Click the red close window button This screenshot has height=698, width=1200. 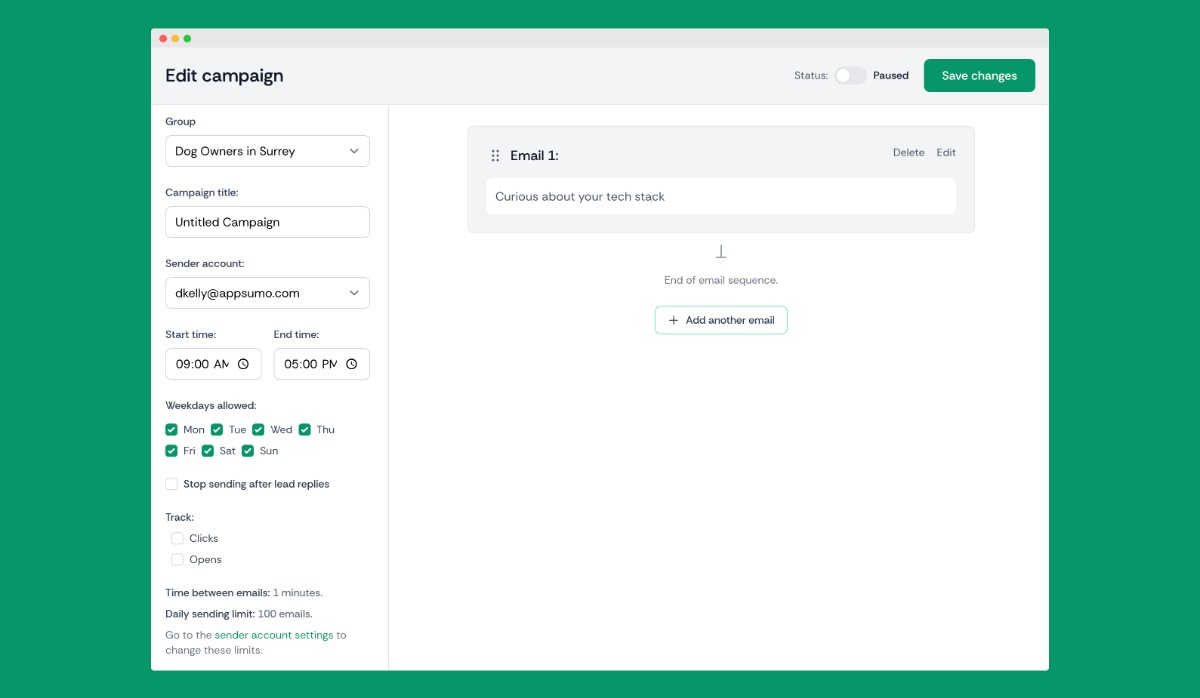pos(163,38)
